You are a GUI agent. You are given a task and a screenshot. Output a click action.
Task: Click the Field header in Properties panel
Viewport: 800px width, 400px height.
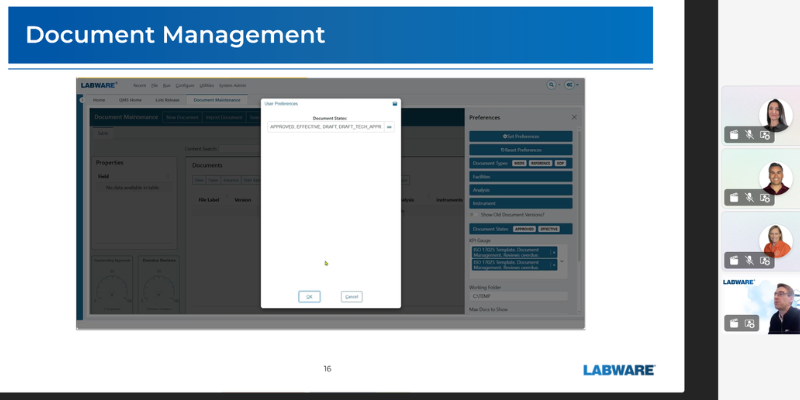click(x=103, y=177)
